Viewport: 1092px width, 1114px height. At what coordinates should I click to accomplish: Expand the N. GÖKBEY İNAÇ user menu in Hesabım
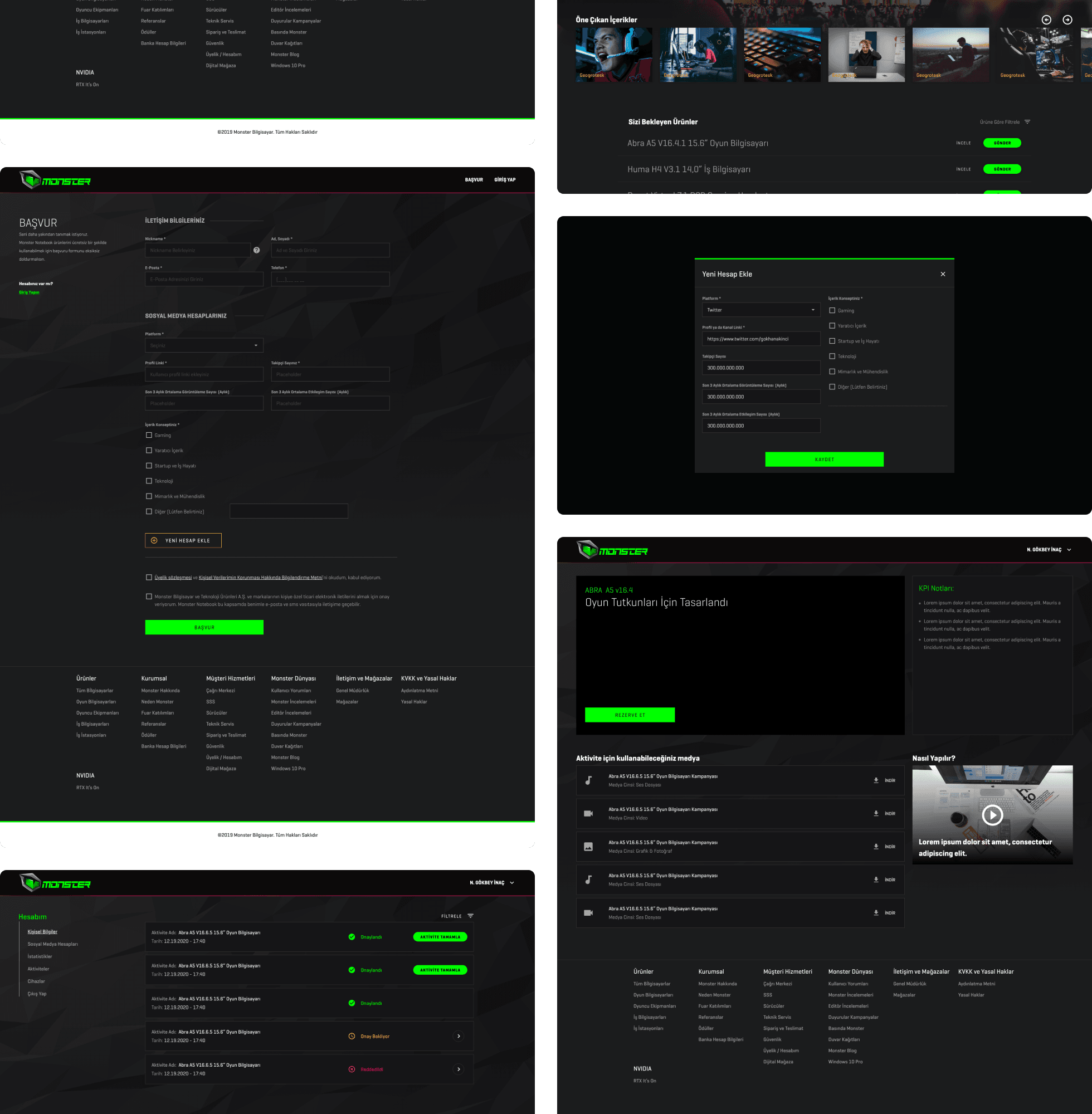(x=491, y=882)
